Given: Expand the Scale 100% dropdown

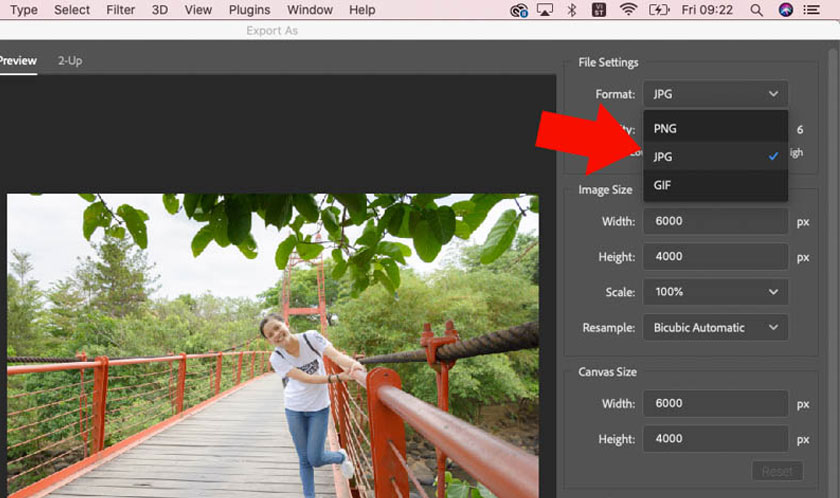Looking at the screenshot, I should click(714, 292).
